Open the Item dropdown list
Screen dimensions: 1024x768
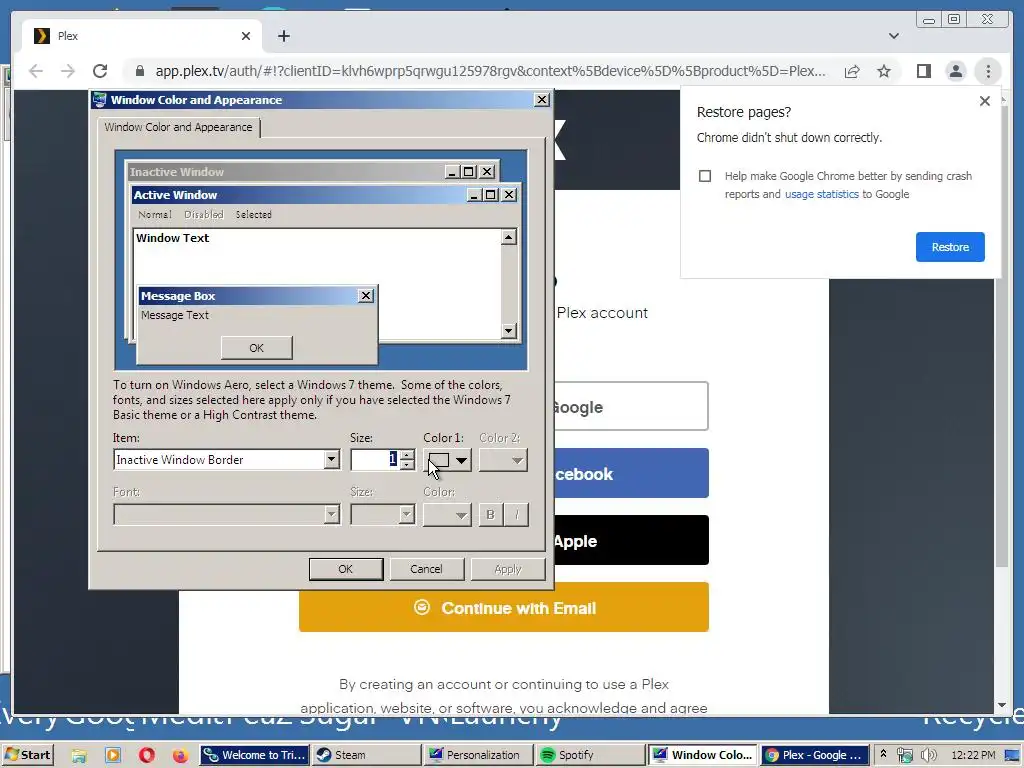(331, 459)
